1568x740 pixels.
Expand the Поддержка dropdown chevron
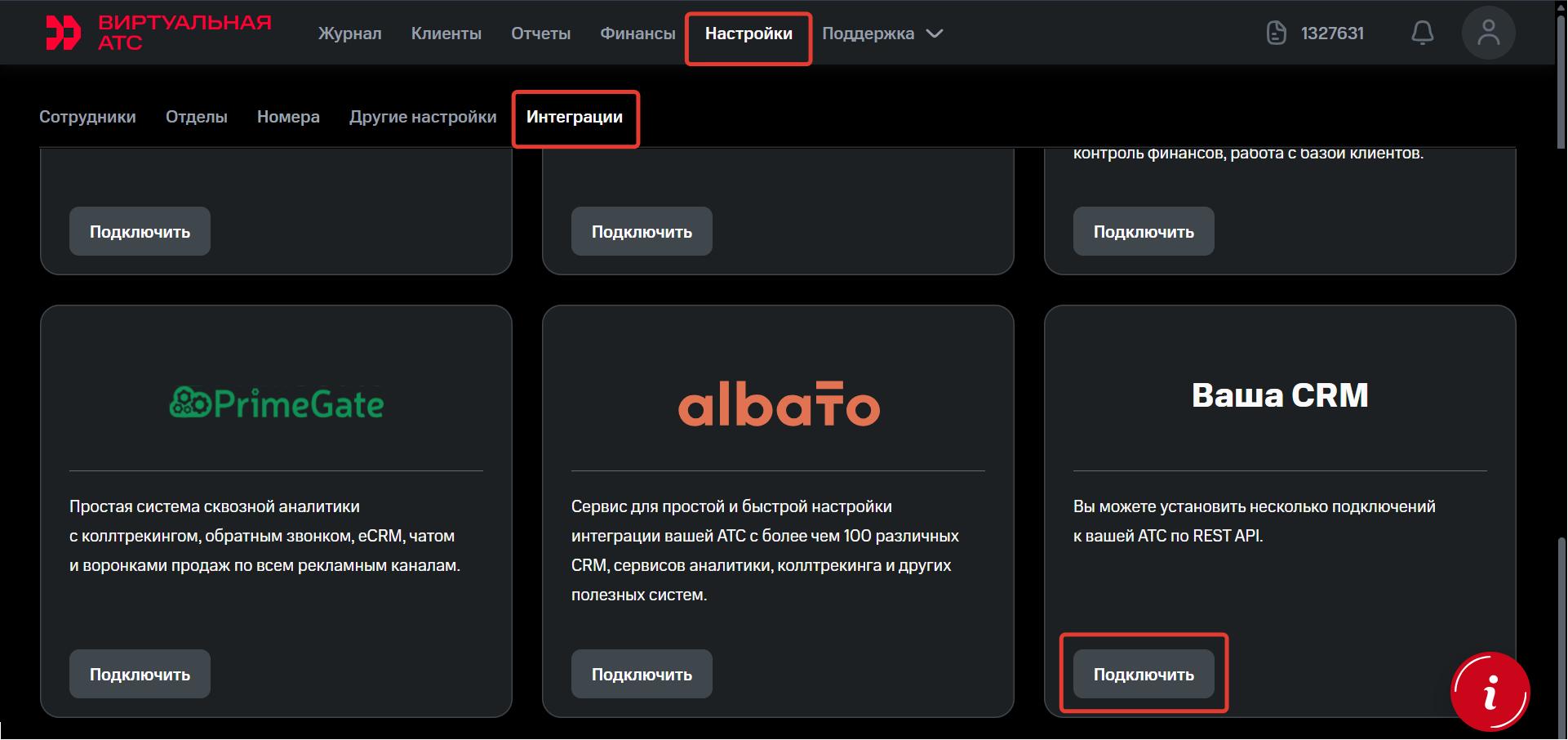935,33
